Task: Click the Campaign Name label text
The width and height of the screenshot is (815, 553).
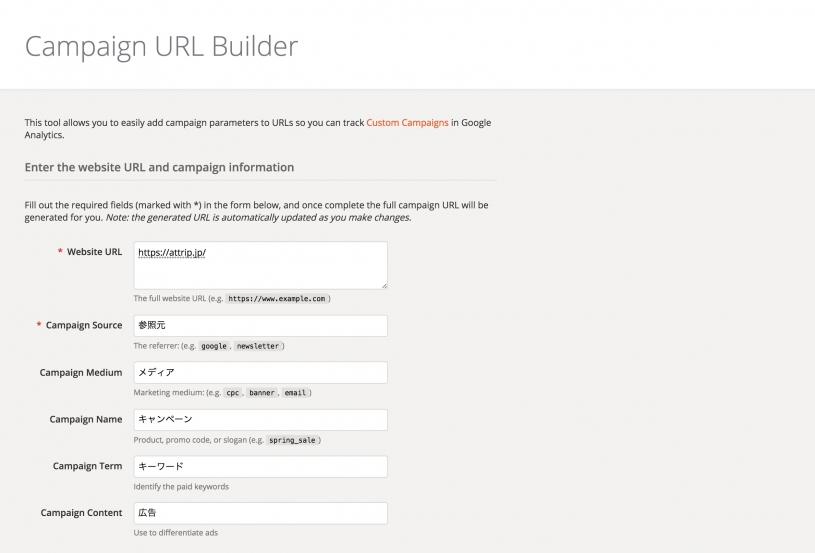Action: [x=86, y=420]
